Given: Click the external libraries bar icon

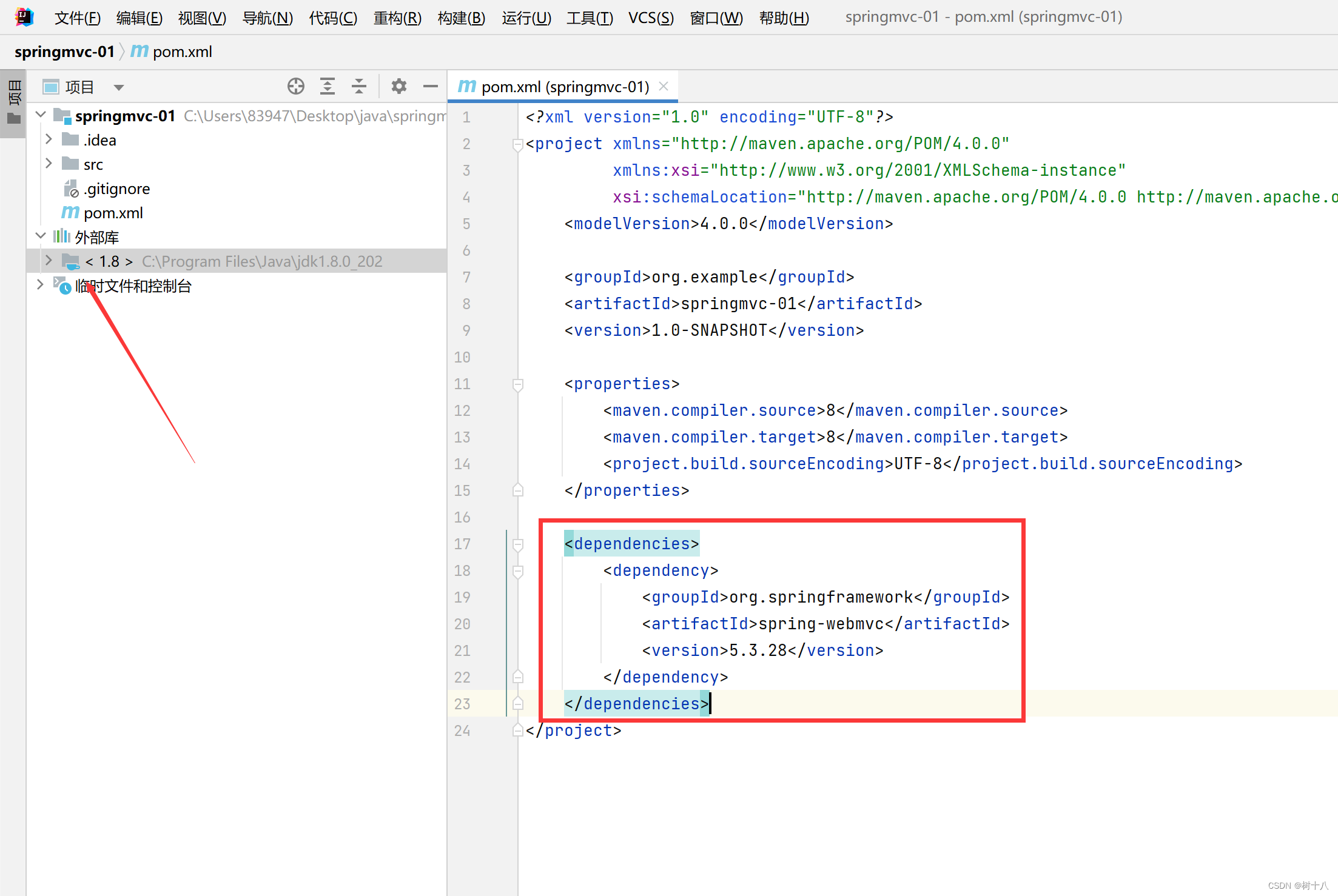Looking at the screenshot, I should point(62,236).
